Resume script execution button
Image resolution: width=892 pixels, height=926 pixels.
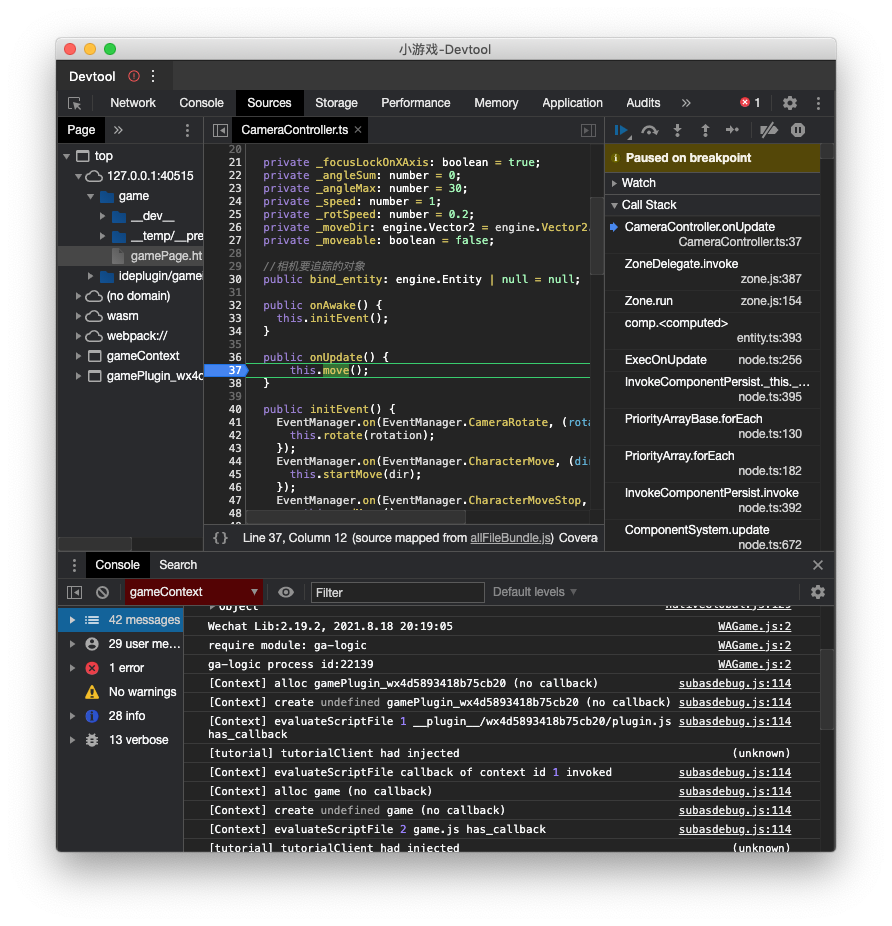pos(621,131)
